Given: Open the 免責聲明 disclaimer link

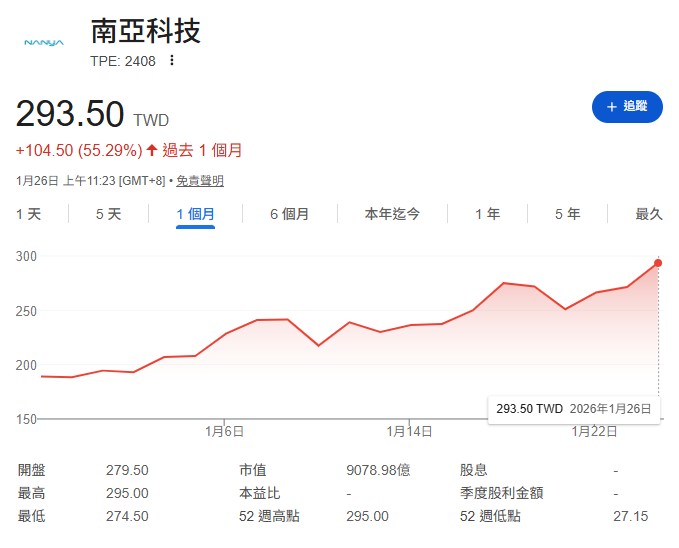Looking at the screenshot, I should 200,181.
